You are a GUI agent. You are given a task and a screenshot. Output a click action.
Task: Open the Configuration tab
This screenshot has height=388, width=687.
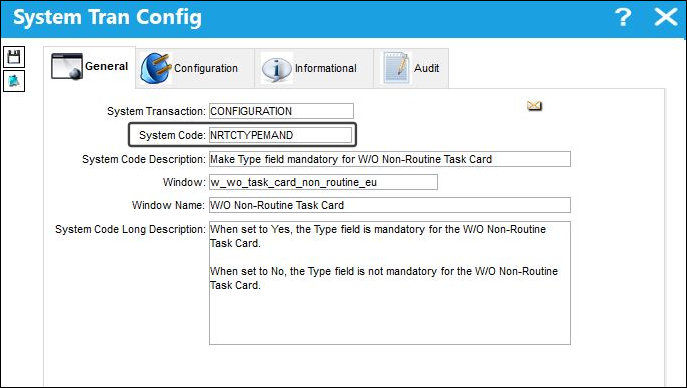(x=195, y=68)
